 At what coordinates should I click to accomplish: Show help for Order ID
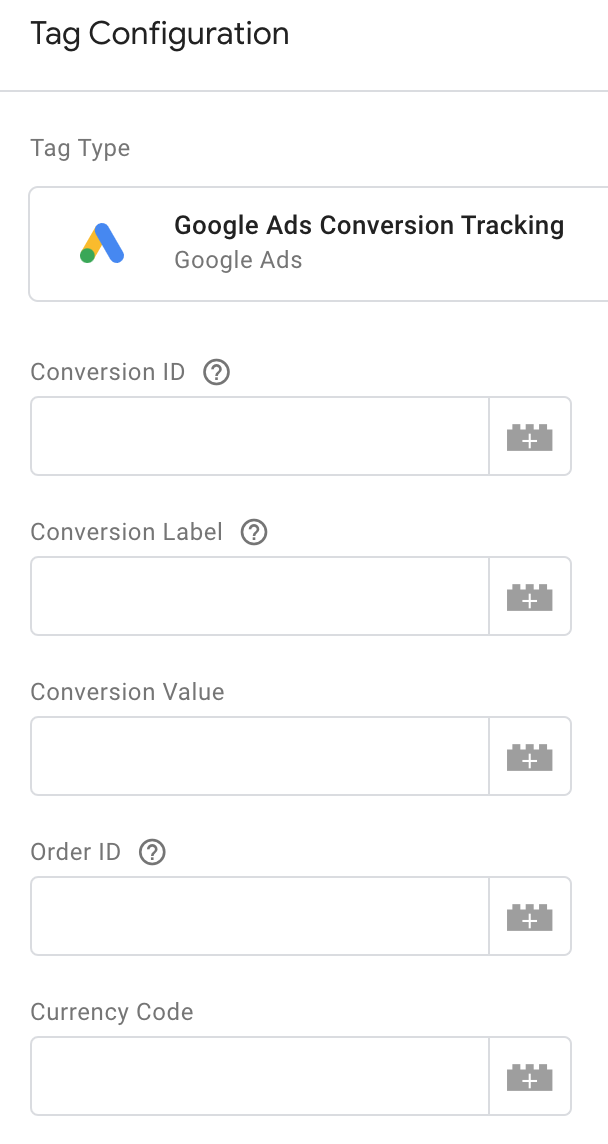(x=152, y=853)
